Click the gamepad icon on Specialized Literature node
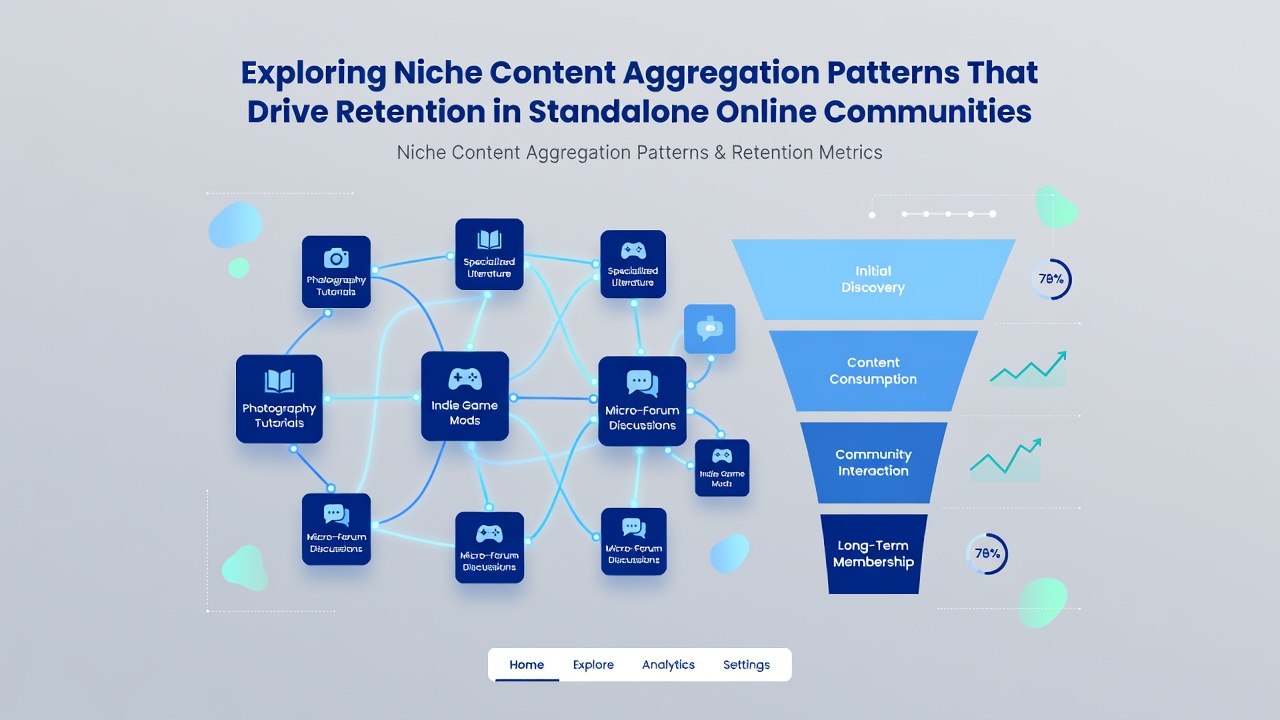 (x=633, y=250)
